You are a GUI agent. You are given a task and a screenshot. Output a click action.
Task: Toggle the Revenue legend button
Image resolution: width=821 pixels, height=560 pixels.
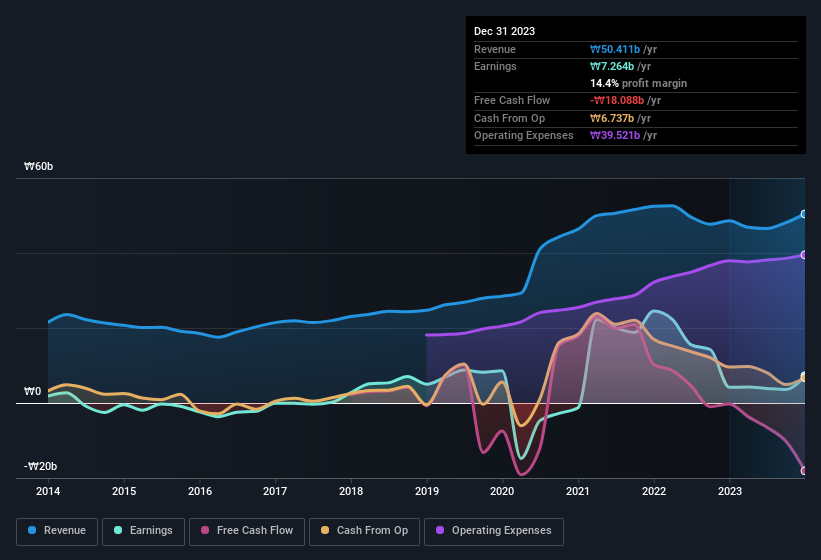coord(57,531)
